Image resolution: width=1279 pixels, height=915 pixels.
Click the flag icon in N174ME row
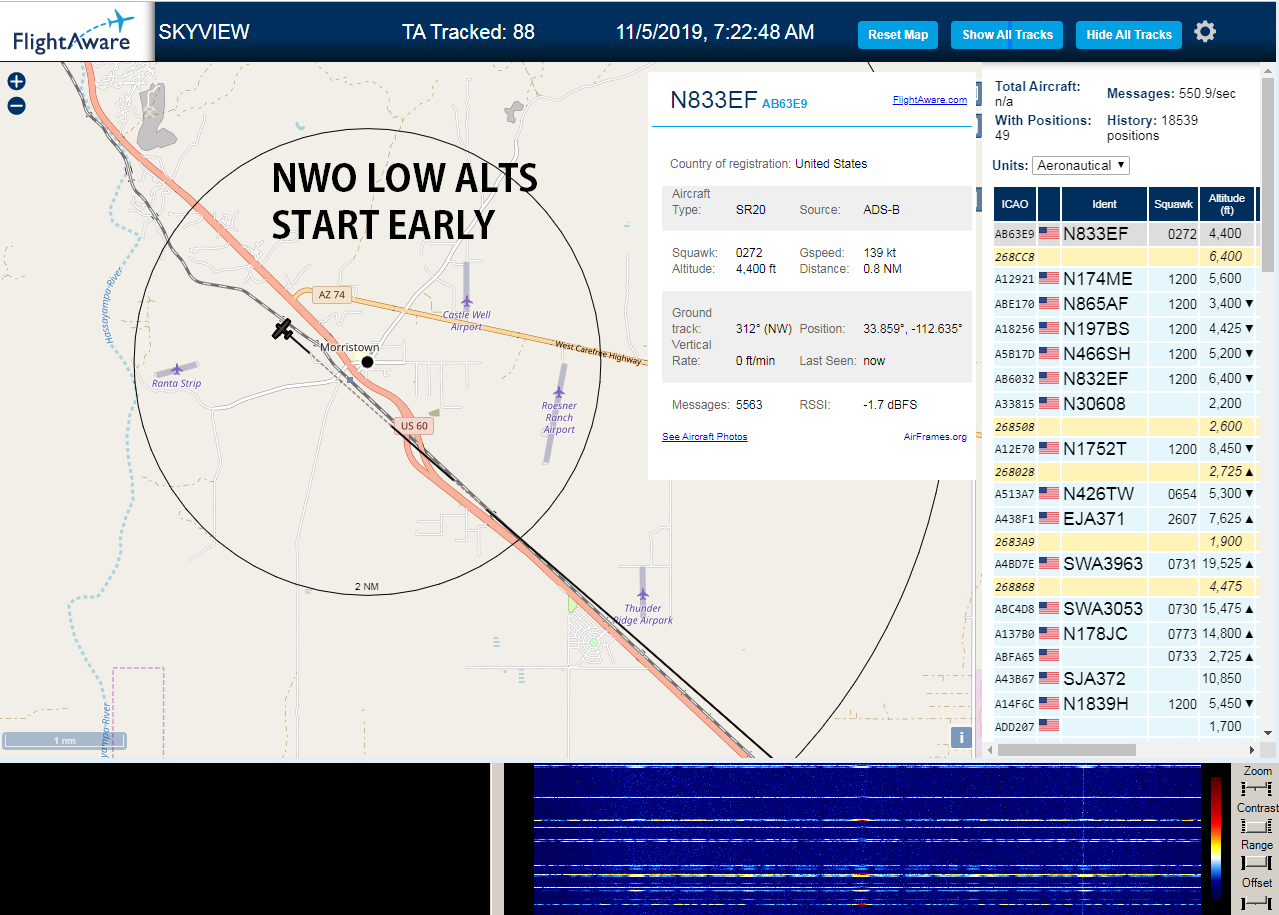(1048, 279)
